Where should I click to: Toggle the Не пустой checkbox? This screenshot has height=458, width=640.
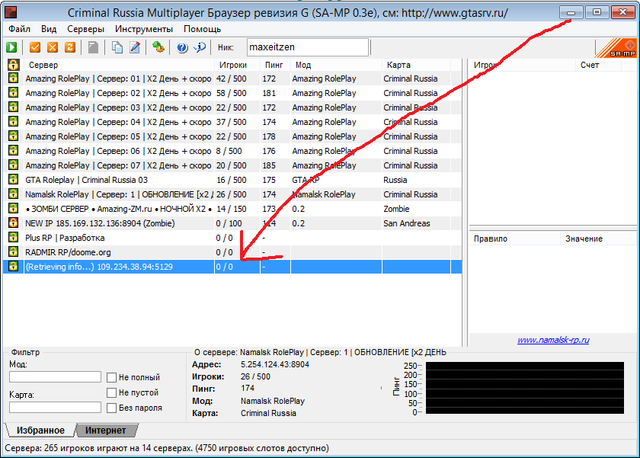(x=111, y=393)
